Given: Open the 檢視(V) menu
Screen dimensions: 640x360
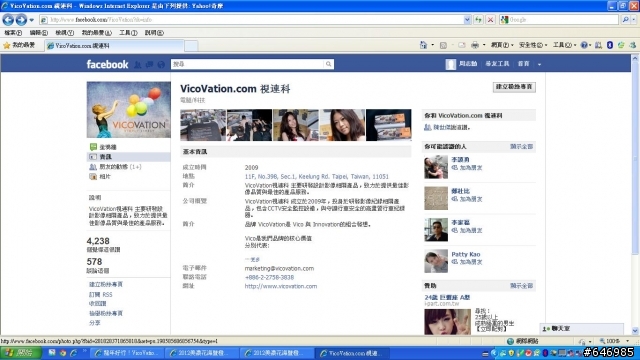Looking at the screenshot, I should click(64, 33).
